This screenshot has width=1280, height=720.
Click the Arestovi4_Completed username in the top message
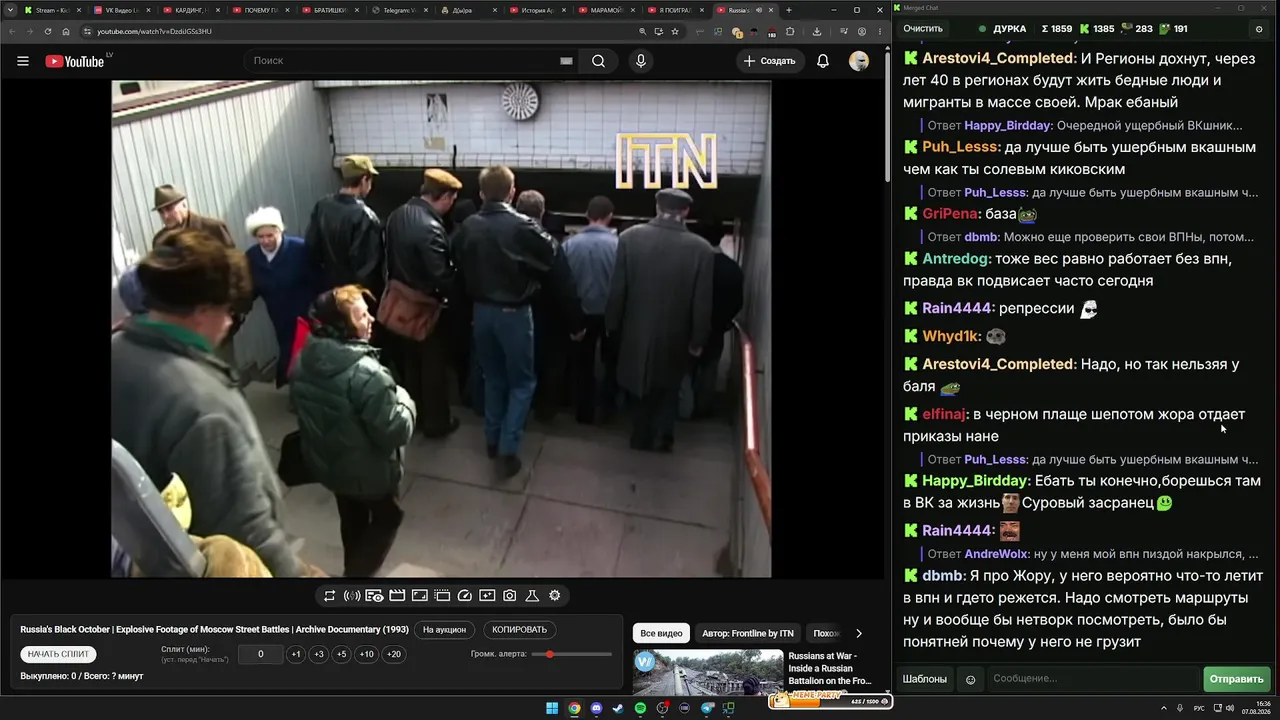[x=998, y=58]
